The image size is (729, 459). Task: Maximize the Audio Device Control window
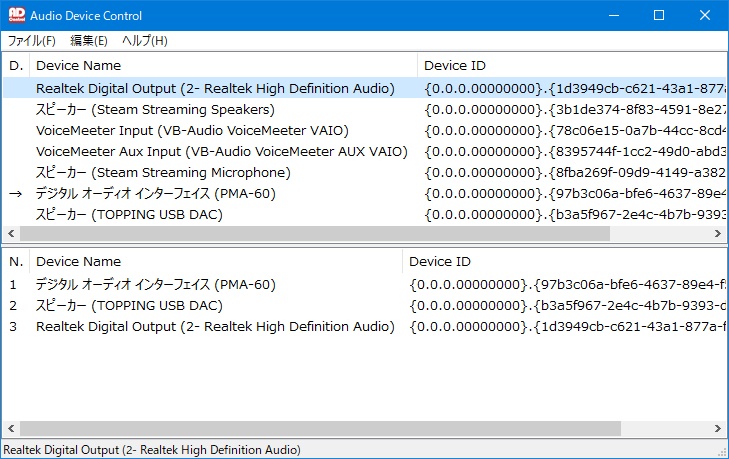(659, 15)
